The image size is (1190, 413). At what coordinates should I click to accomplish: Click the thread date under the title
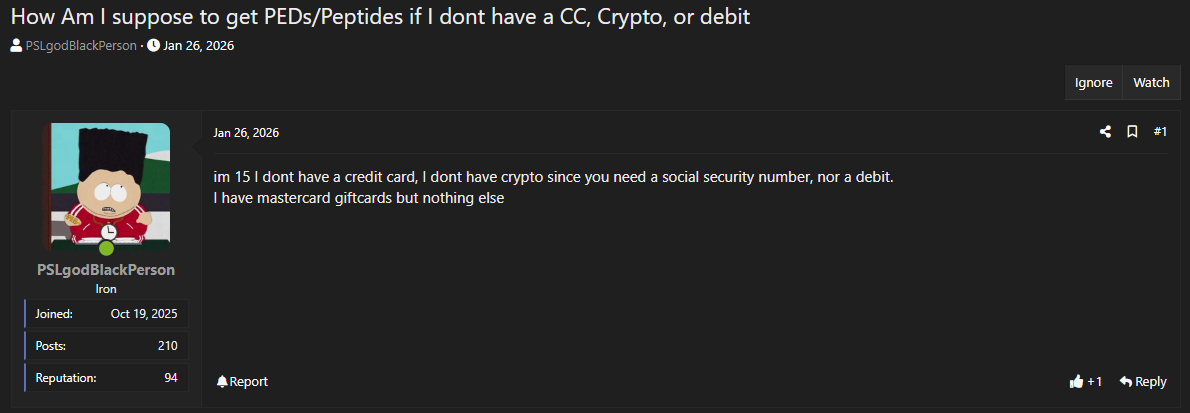pyautogui.click(x=198, y=45)
